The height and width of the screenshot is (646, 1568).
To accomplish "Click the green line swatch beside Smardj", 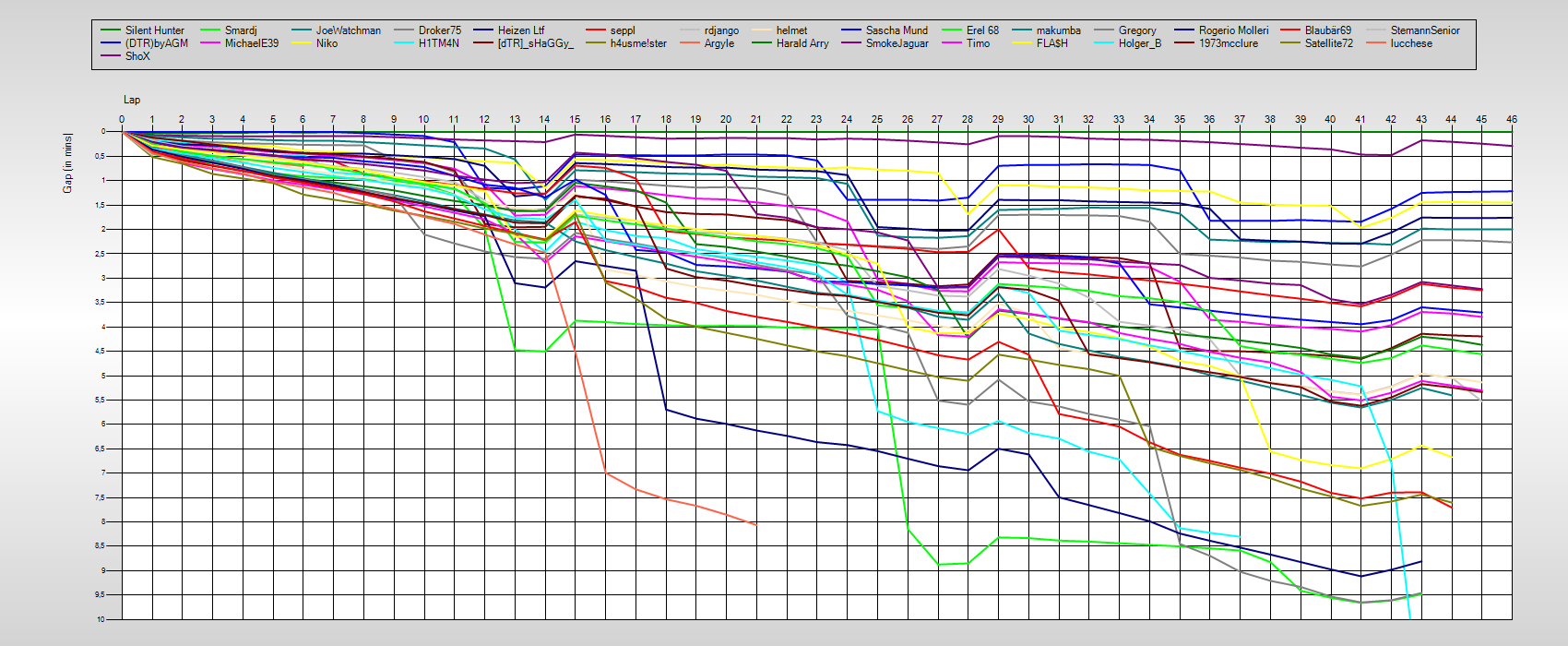I will 211,30.
